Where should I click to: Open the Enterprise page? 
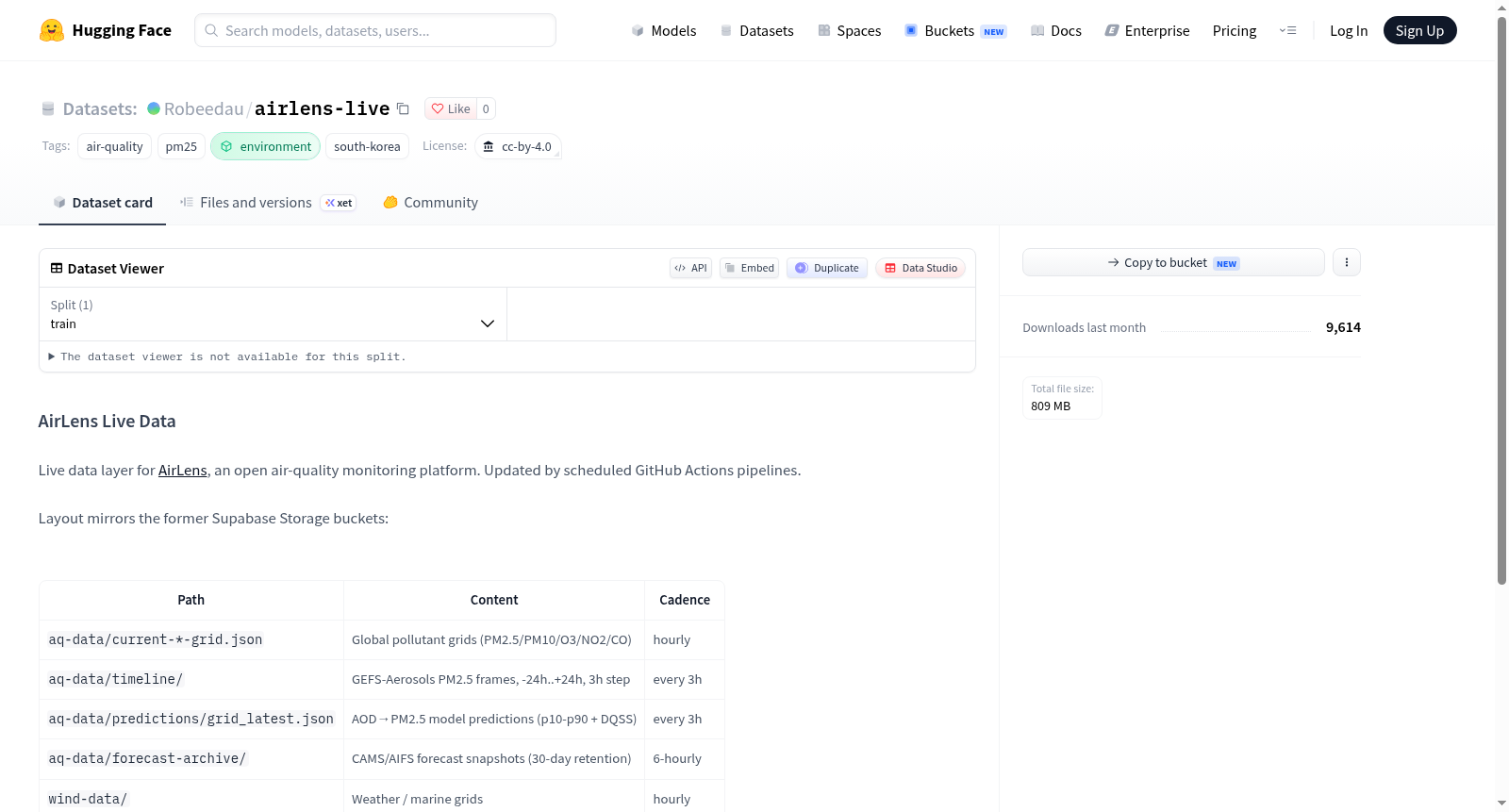[1147, 30]
